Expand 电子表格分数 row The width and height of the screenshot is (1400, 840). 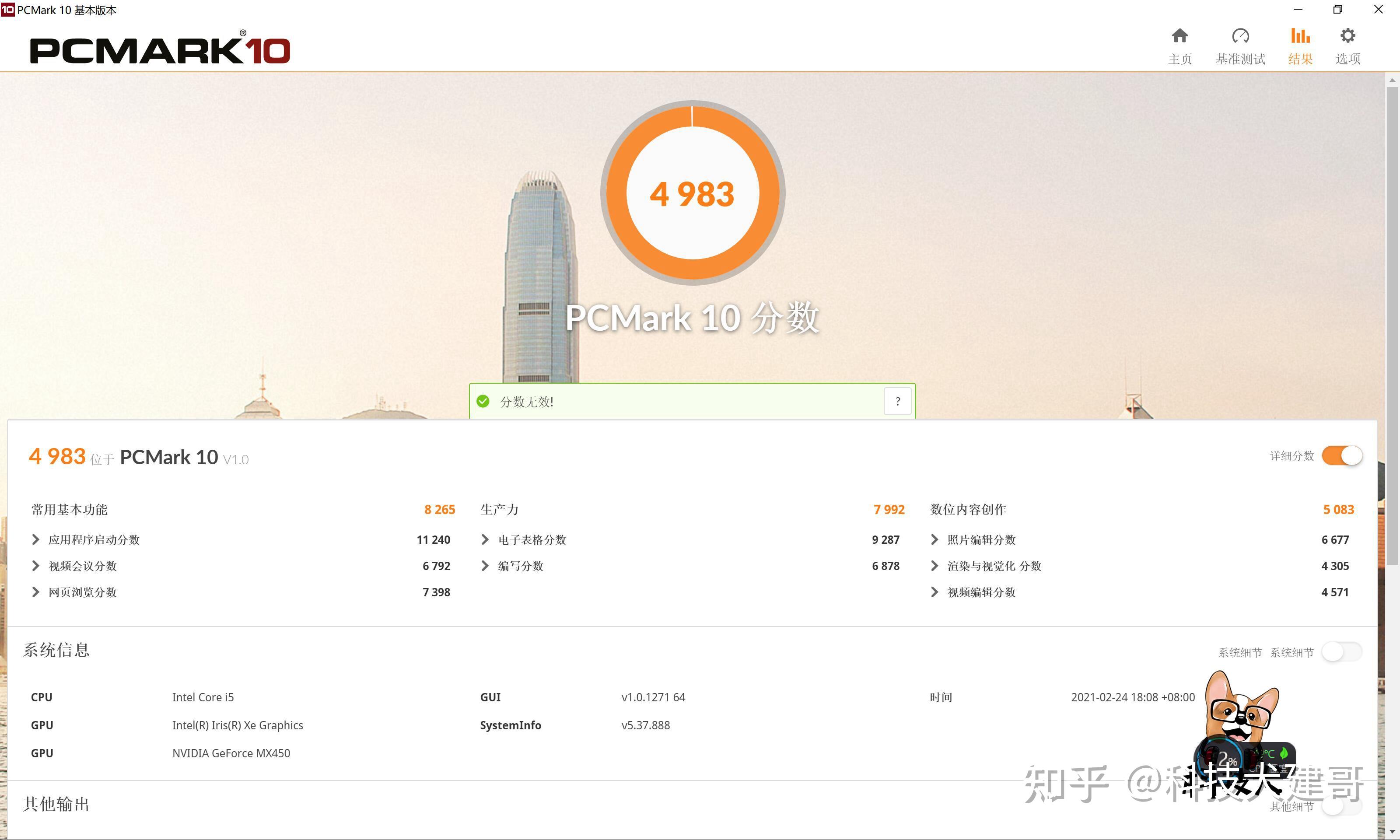(485, 539)
